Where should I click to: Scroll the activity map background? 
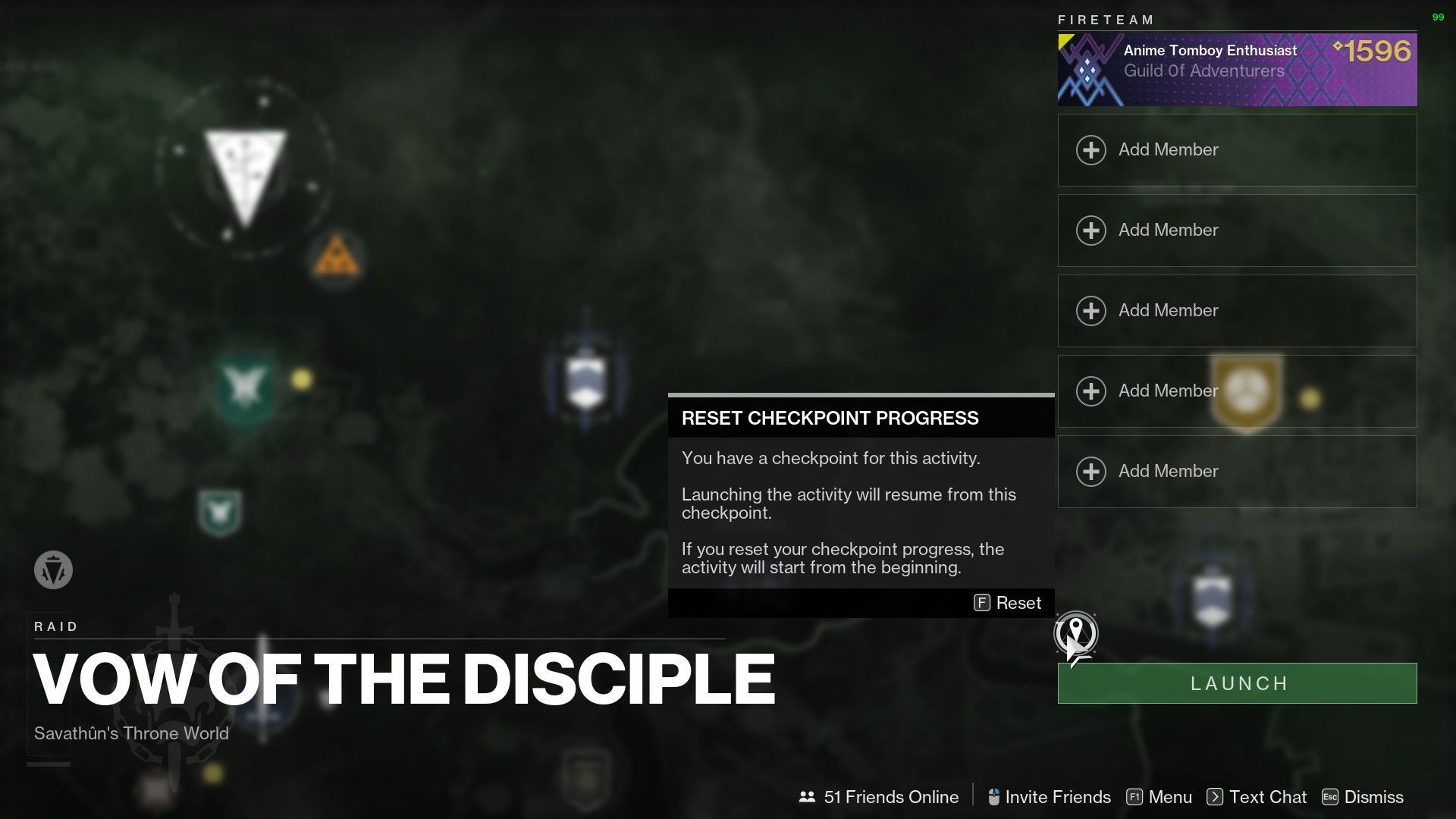400,400
